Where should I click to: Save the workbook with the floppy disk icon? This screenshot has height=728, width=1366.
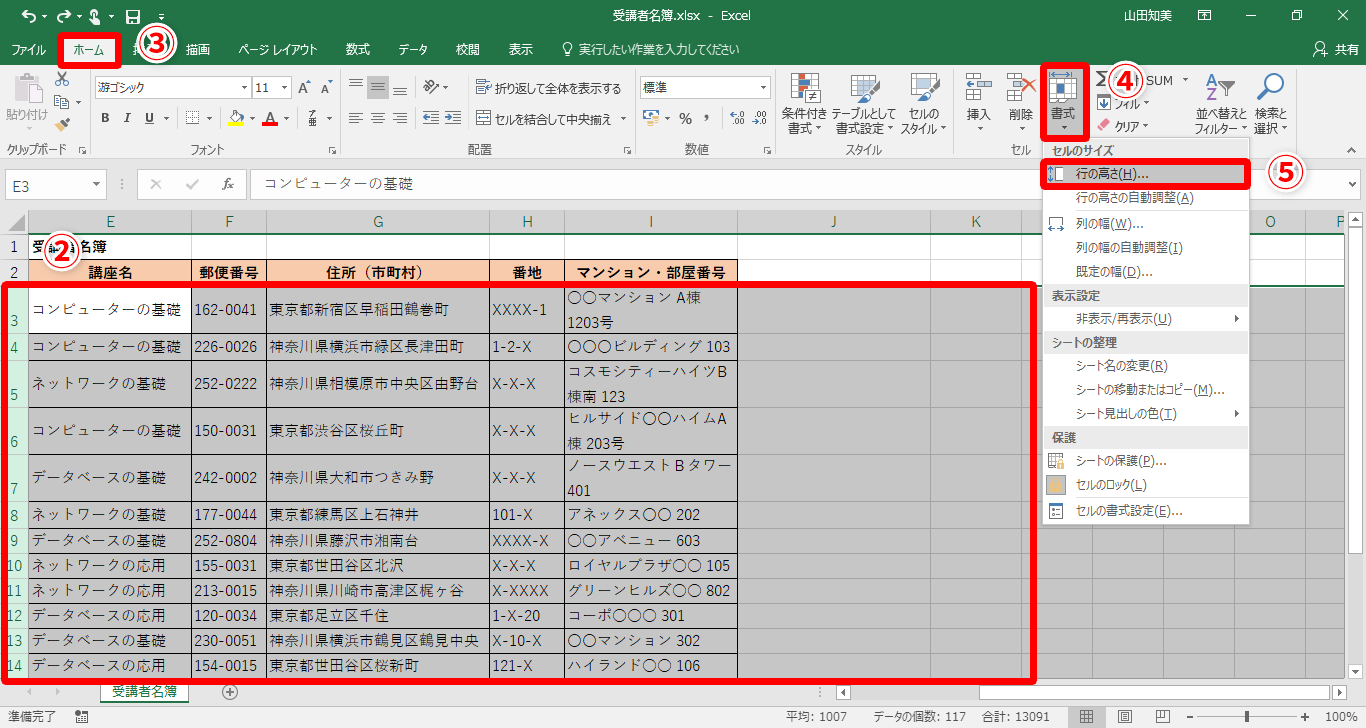pyautogui.click(x=132, y=16)
